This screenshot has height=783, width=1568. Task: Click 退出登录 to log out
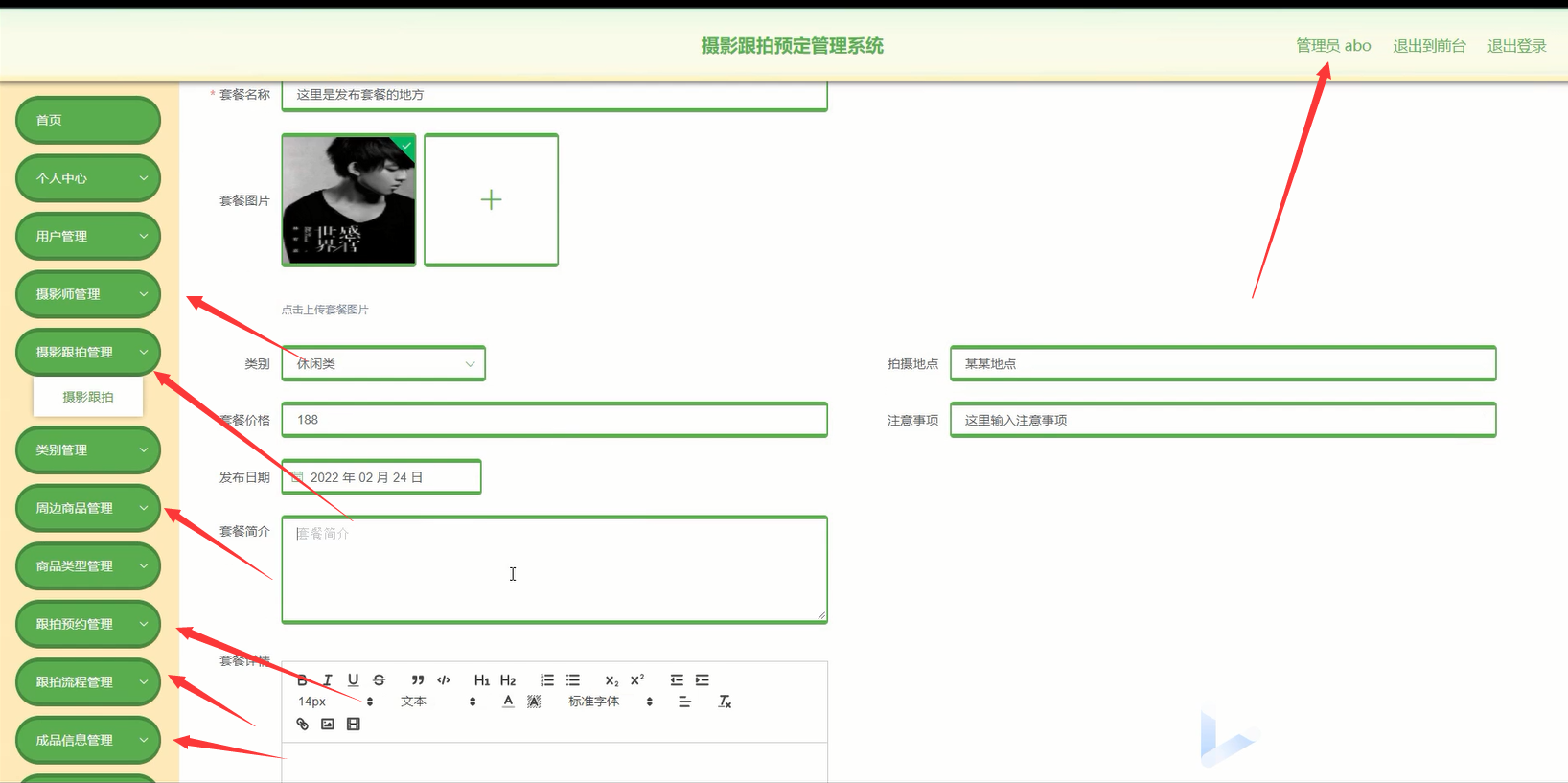click(x=1516, y=45)
